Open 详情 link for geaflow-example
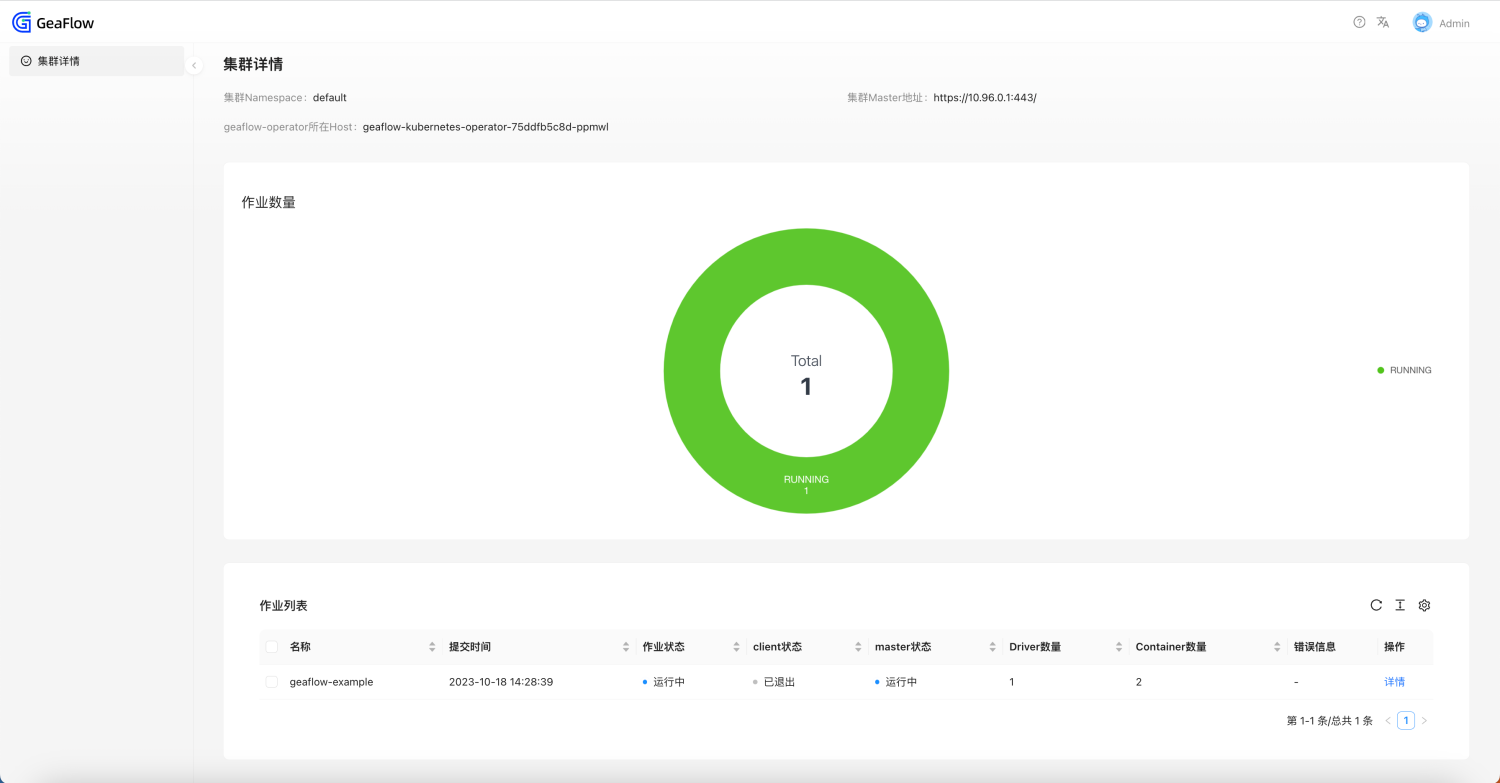1500x783 pixels. click(1394, 682)
